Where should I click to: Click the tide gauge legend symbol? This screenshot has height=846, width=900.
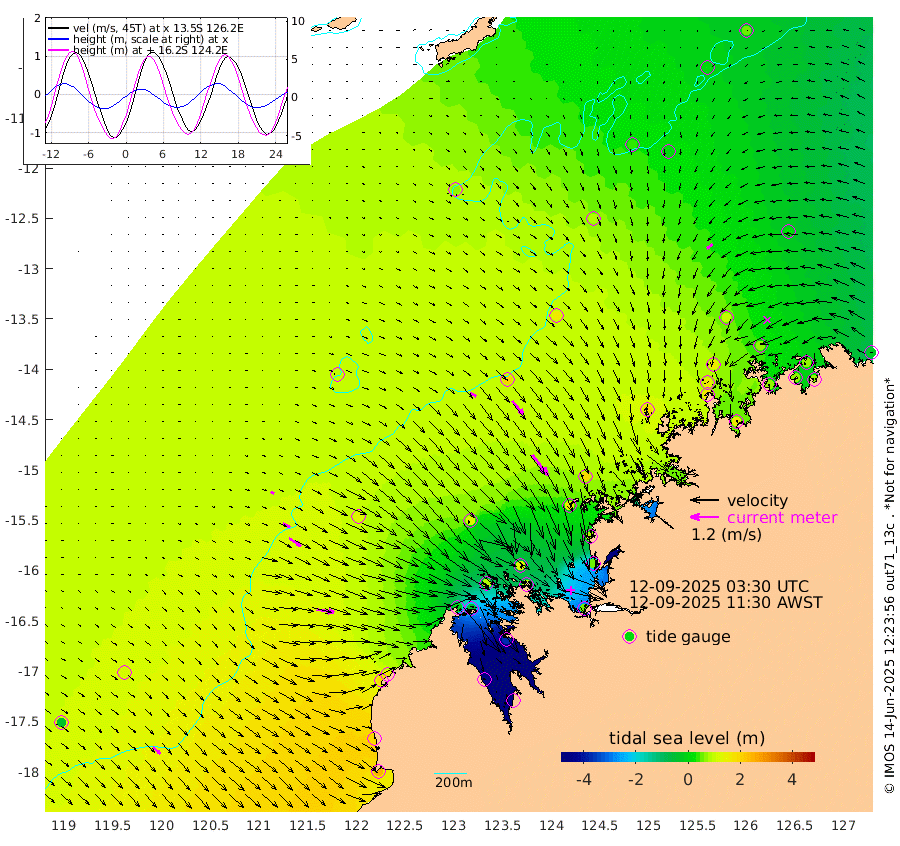coord(630,637)
